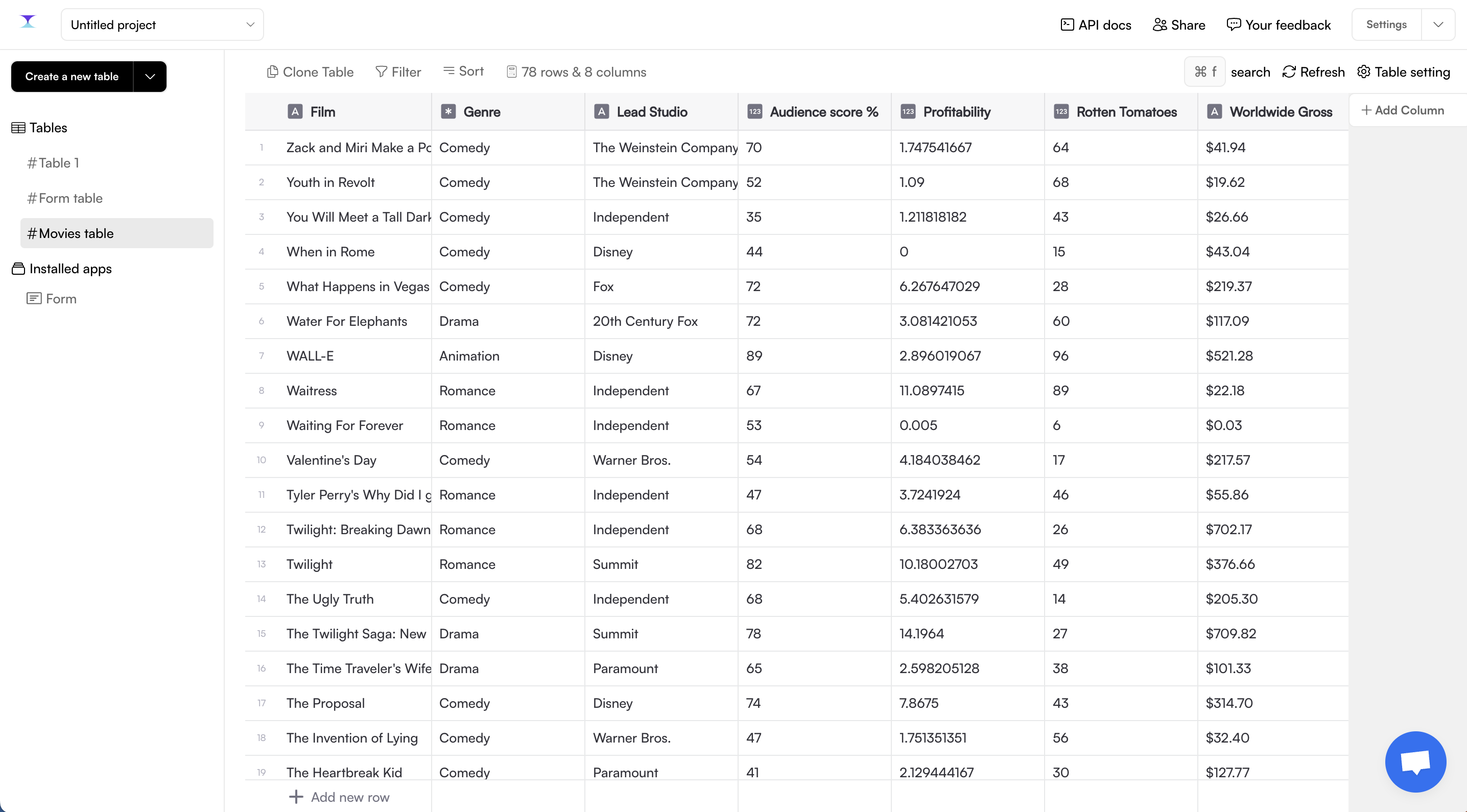Click the Installed apps icon
This screenshot has height=812, width=1467.
(18, 269)
